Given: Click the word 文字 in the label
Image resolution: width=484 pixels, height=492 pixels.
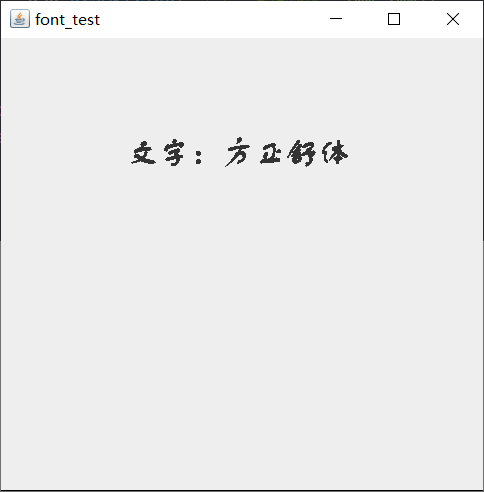Looking at the screenshot, I should 158,154.
